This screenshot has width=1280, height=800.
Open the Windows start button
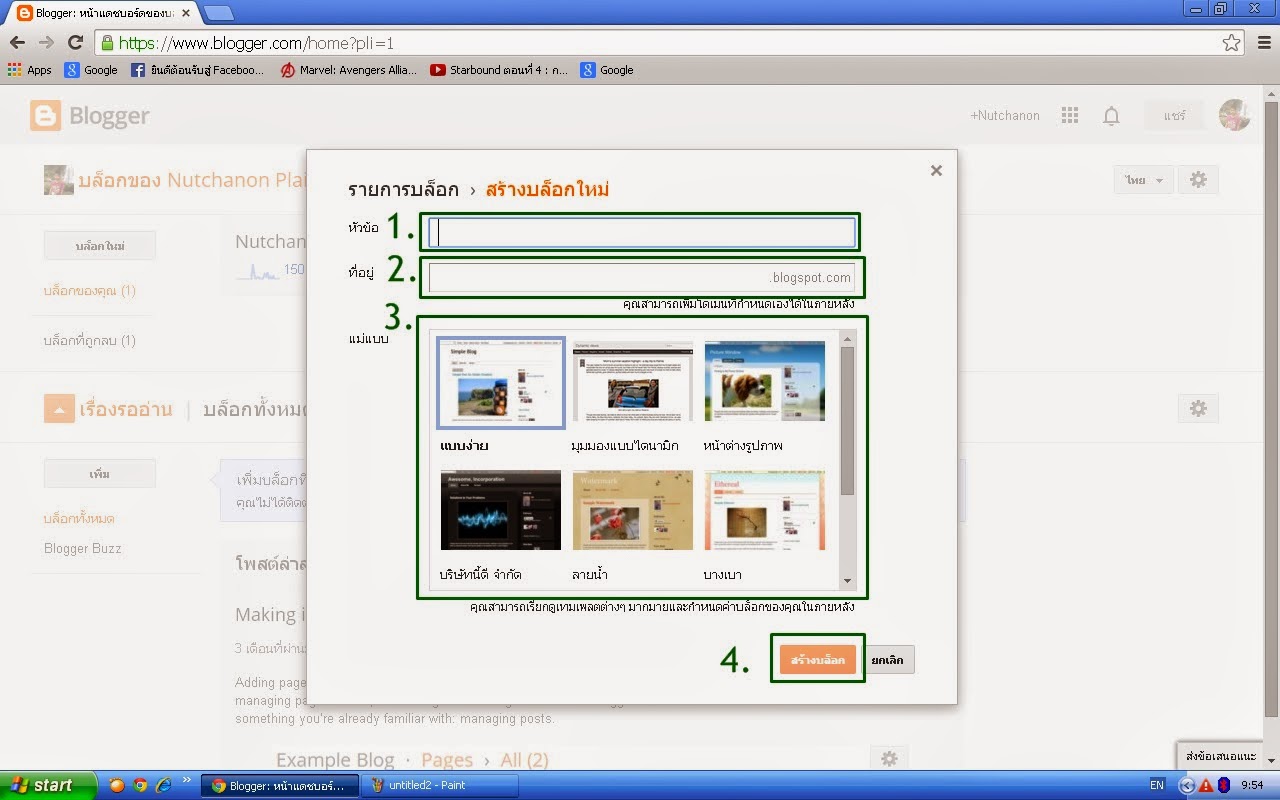[x=49, y=785]
